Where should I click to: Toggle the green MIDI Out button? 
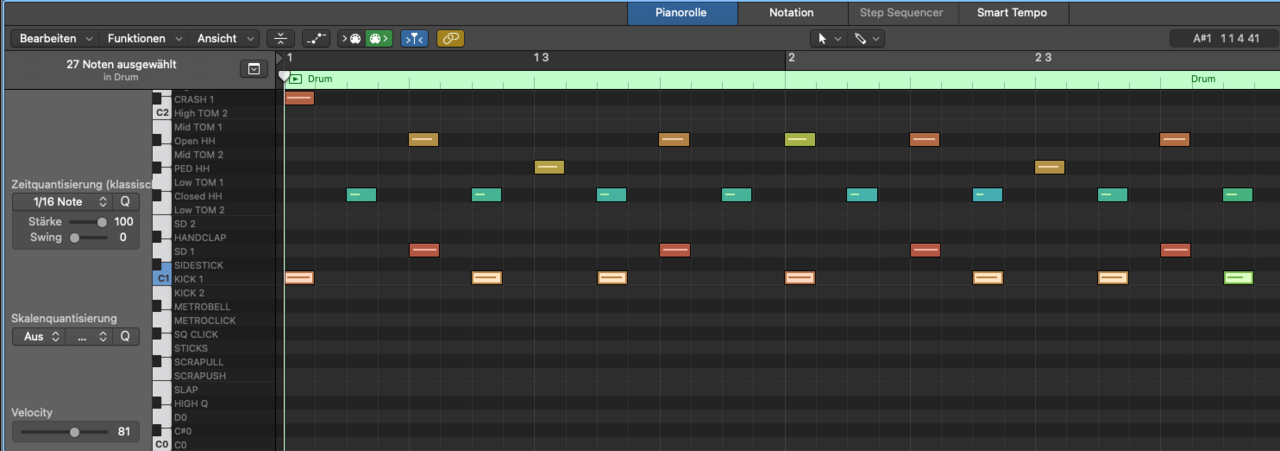379,39
